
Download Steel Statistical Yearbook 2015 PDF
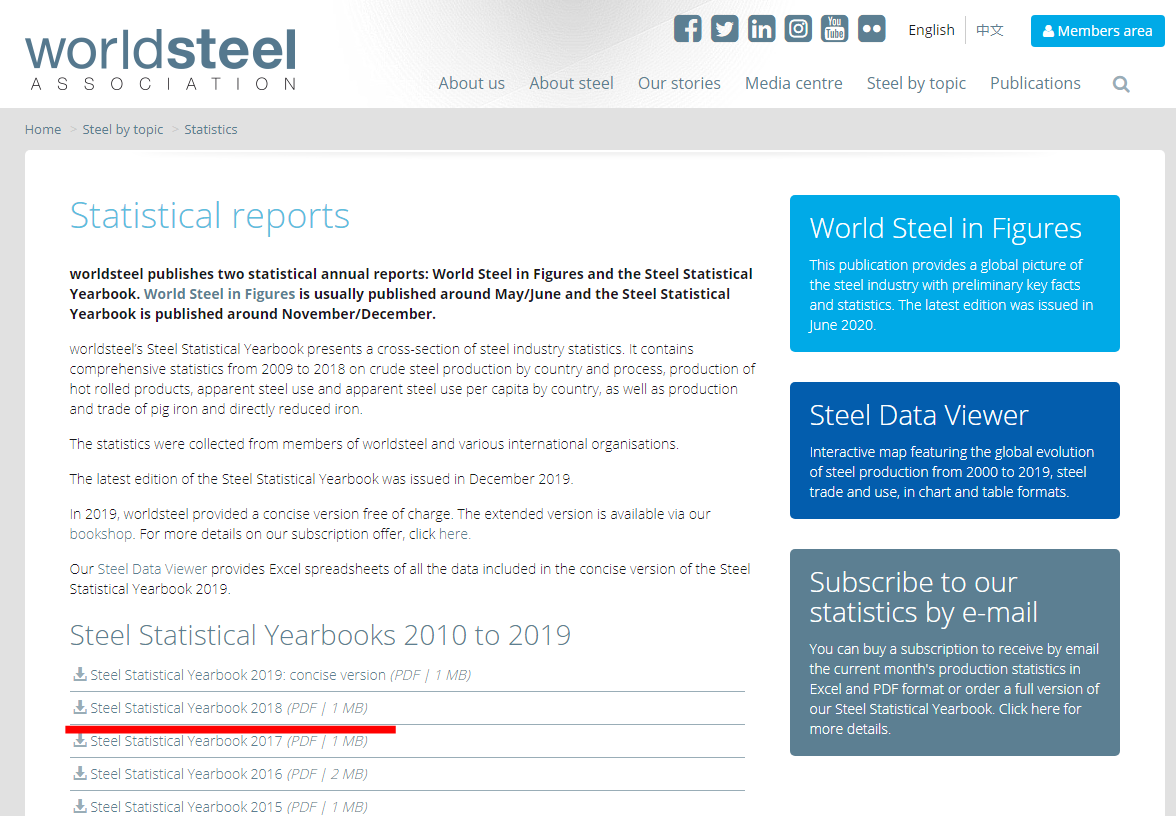[x=229, y=807]
